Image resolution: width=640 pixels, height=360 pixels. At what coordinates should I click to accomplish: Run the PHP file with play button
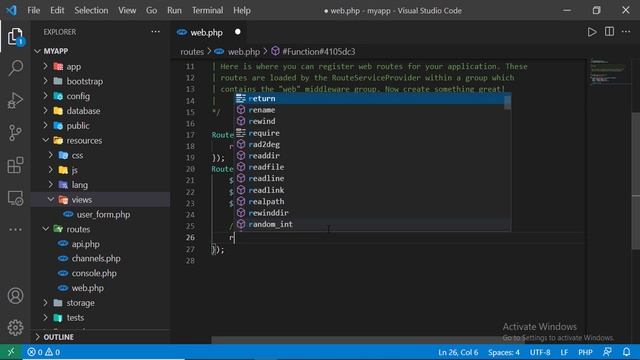click(592, 32)
